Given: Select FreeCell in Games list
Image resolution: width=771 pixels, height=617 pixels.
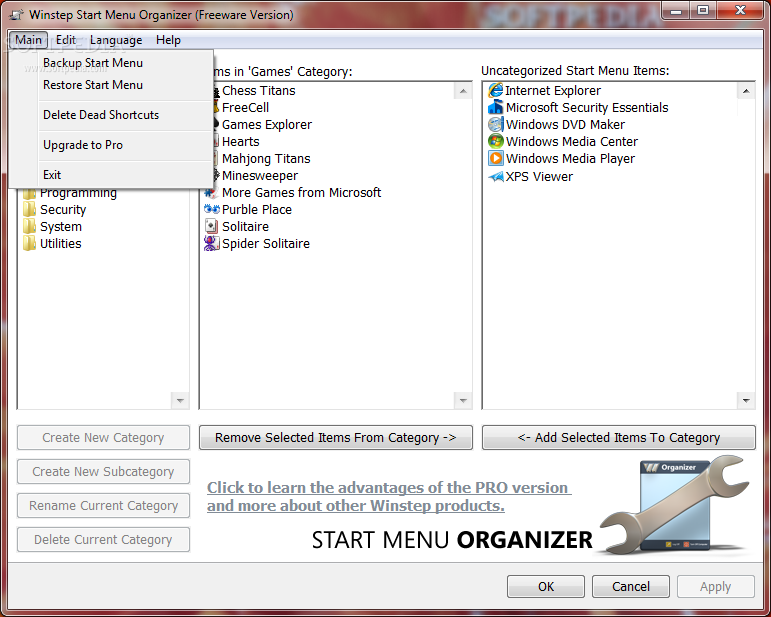Looking at the screenshot, I should pos(245,107).
